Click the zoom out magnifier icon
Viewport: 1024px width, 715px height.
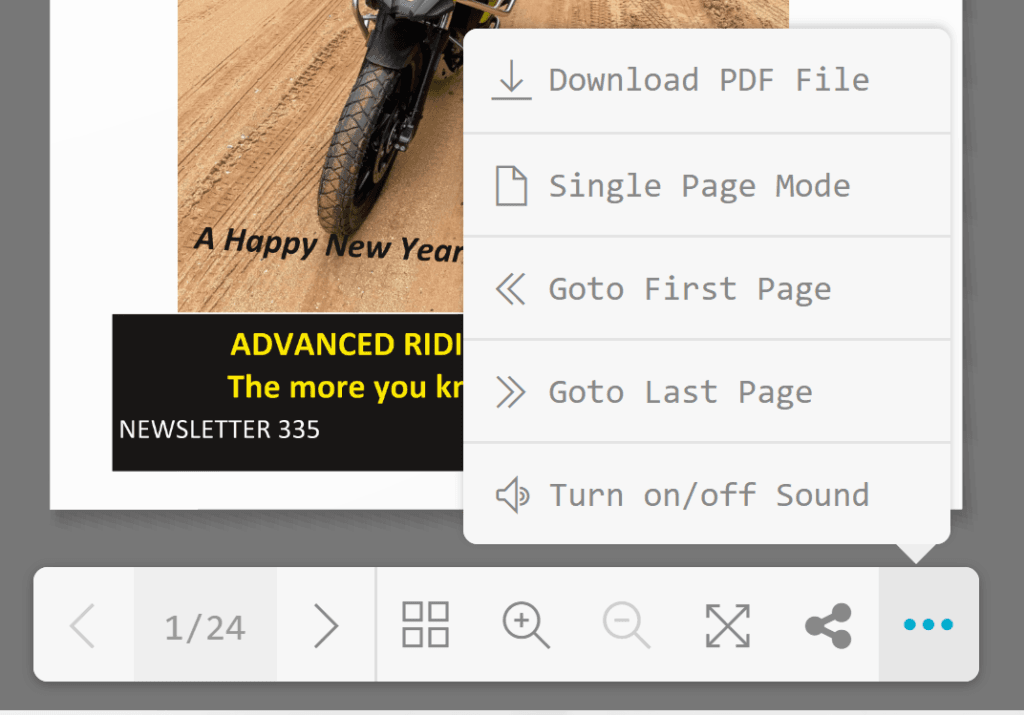coord(626,625)
